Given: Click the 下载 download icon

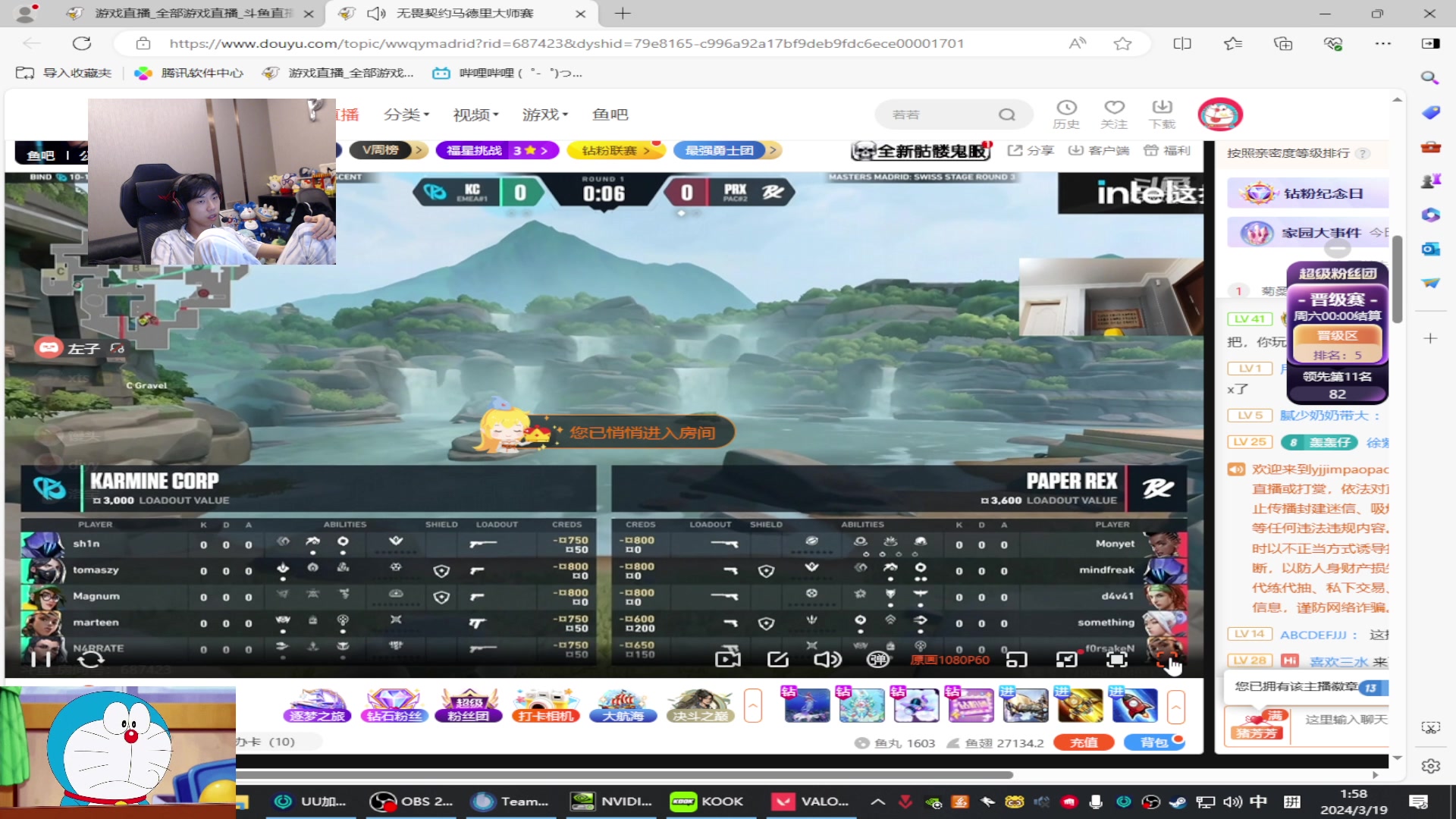Looking at the screenshot, I should pos(1162,115).
